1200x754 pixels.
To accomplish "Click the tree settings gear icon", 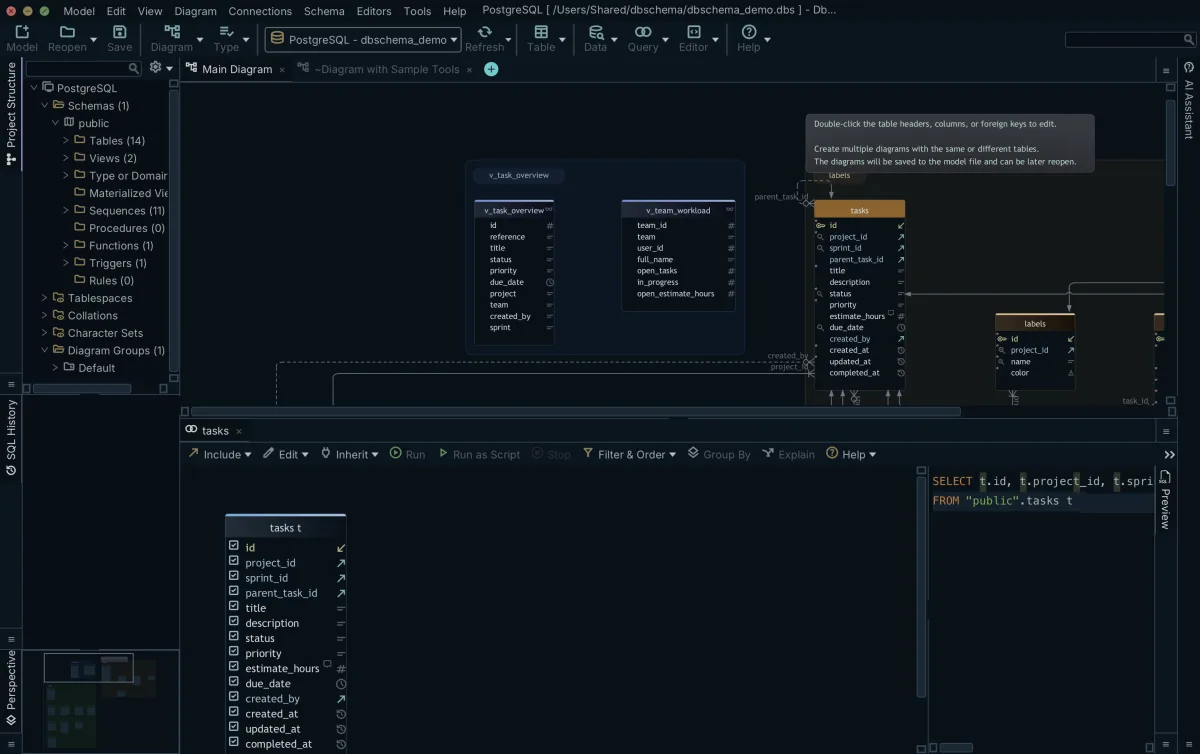I will pos(155,68).
